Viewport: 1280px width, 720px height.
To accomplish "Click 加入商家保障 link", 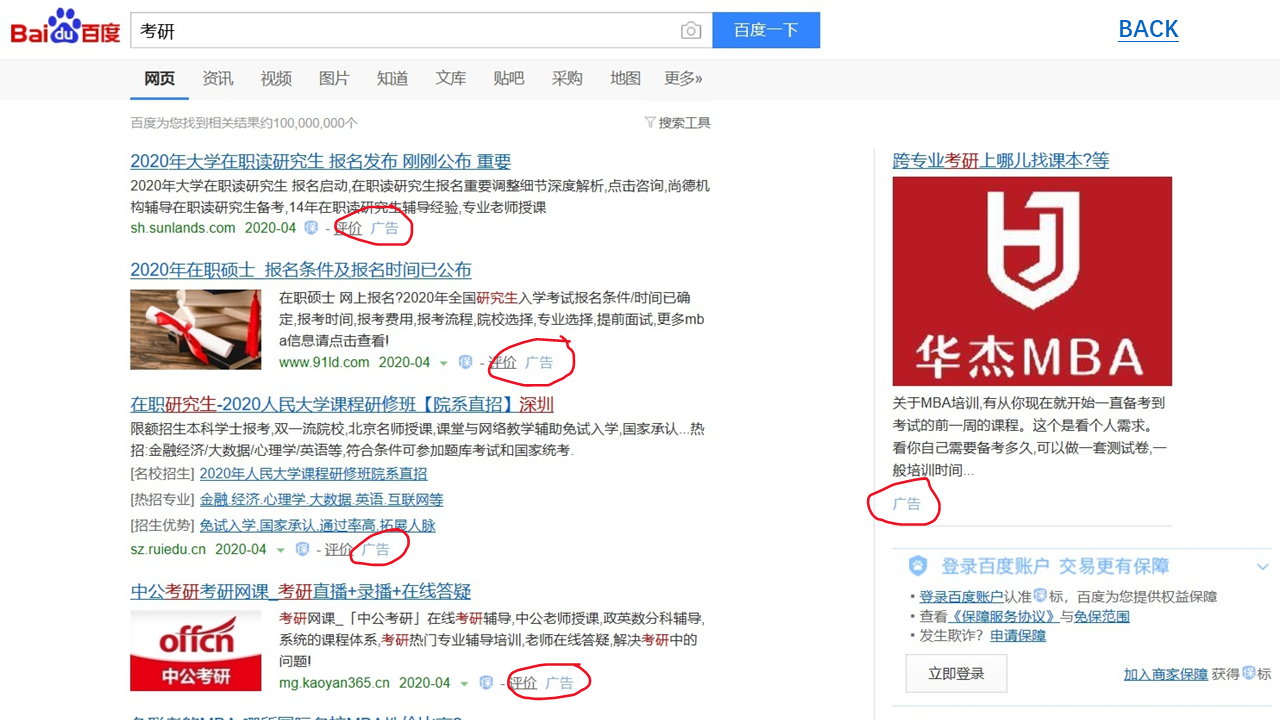I will click(x=1165, y=674).
